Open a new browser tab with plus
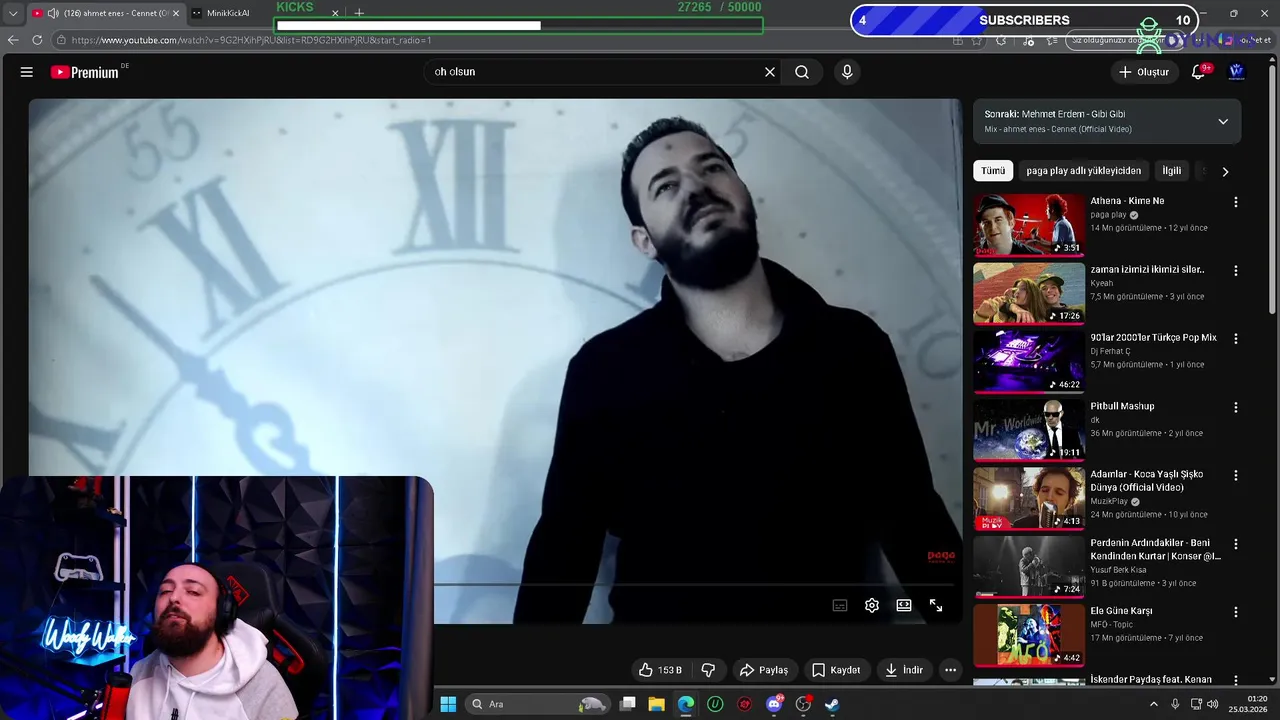The width and height of the screenshot is (1280, 720). pyautogui.click(x=359, y=13)
